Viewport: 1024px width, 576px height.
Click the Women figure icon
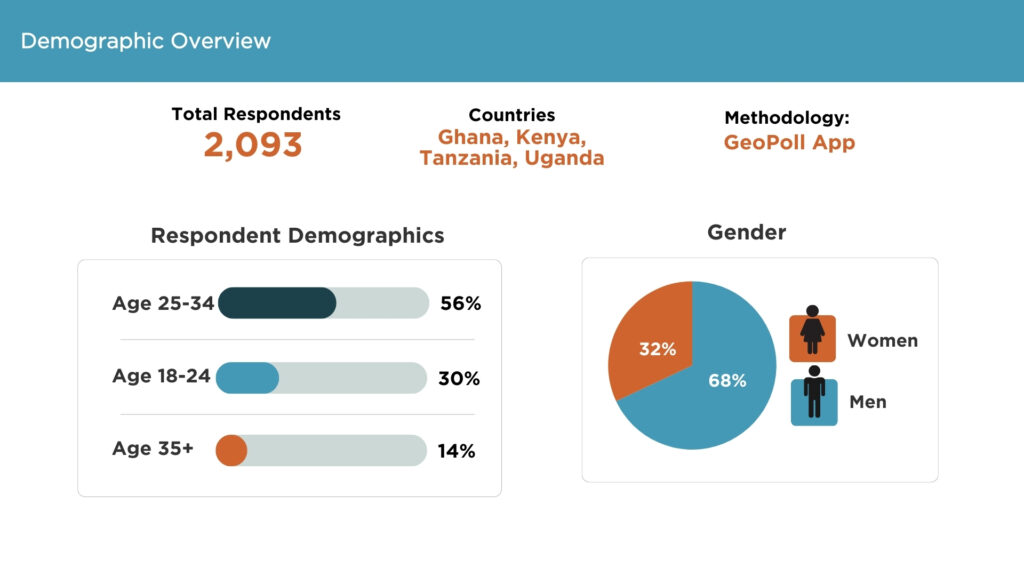pos(812,334)
